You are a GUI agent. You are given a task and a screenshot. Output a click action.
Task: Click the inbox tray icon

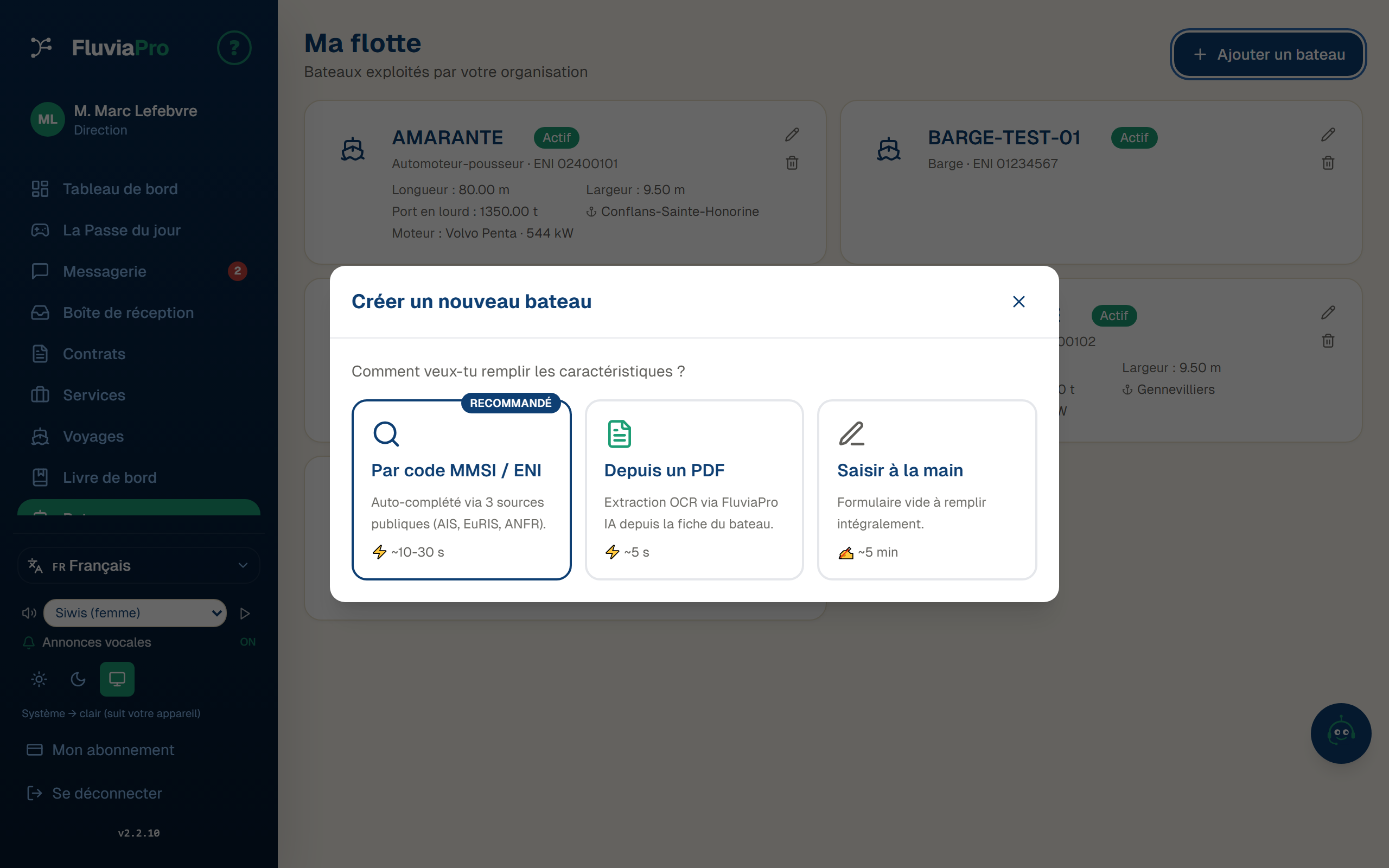[40, 313]
